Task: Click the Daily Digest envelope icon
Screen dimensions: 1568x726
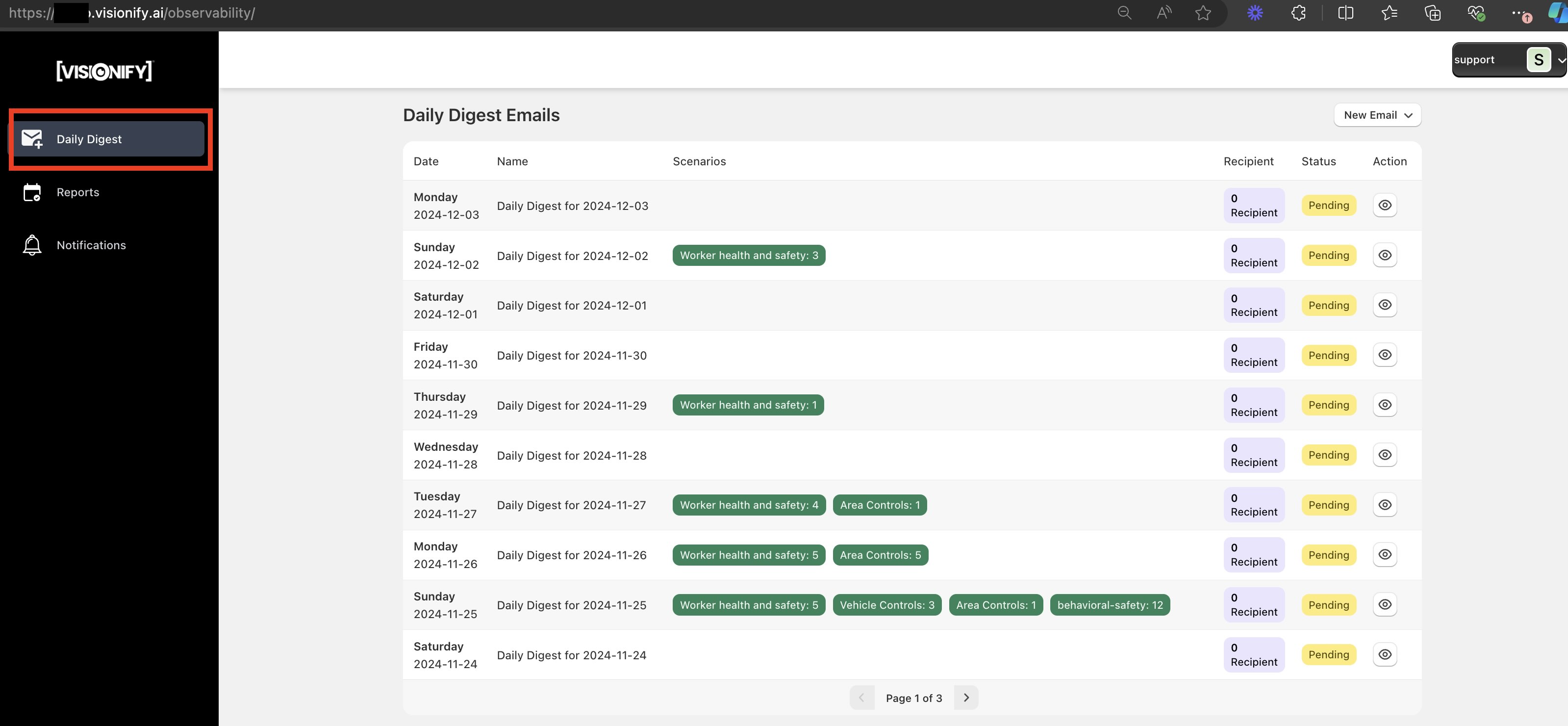Action: point(32,139)
